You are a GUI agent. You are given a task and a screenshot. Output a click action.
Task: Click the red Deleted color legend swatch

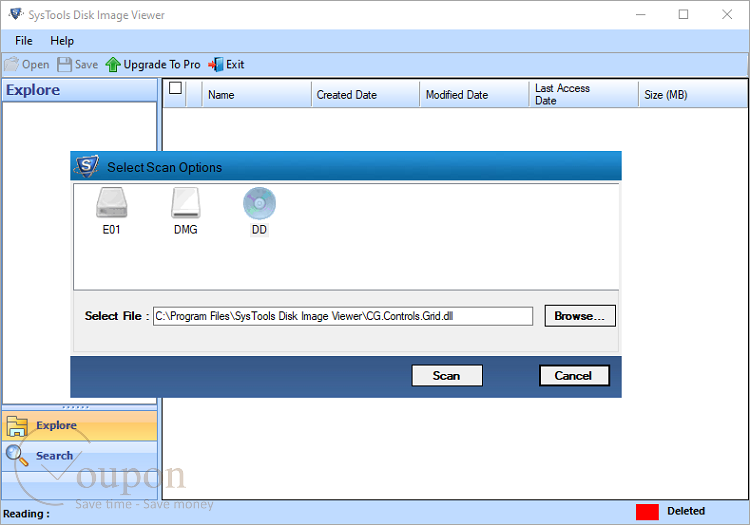click(x=647, y=512)
